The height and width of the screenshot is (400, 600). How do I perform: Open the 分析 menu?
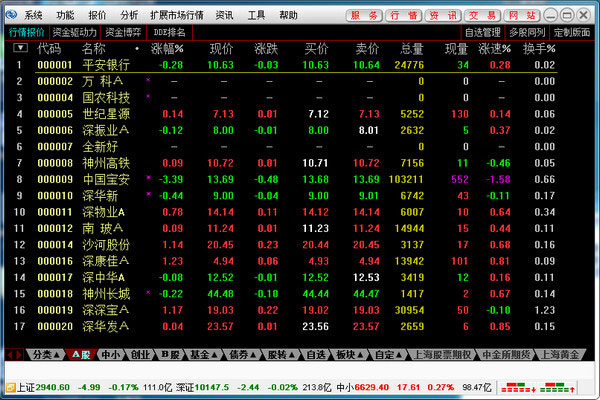tap(129, 15)
